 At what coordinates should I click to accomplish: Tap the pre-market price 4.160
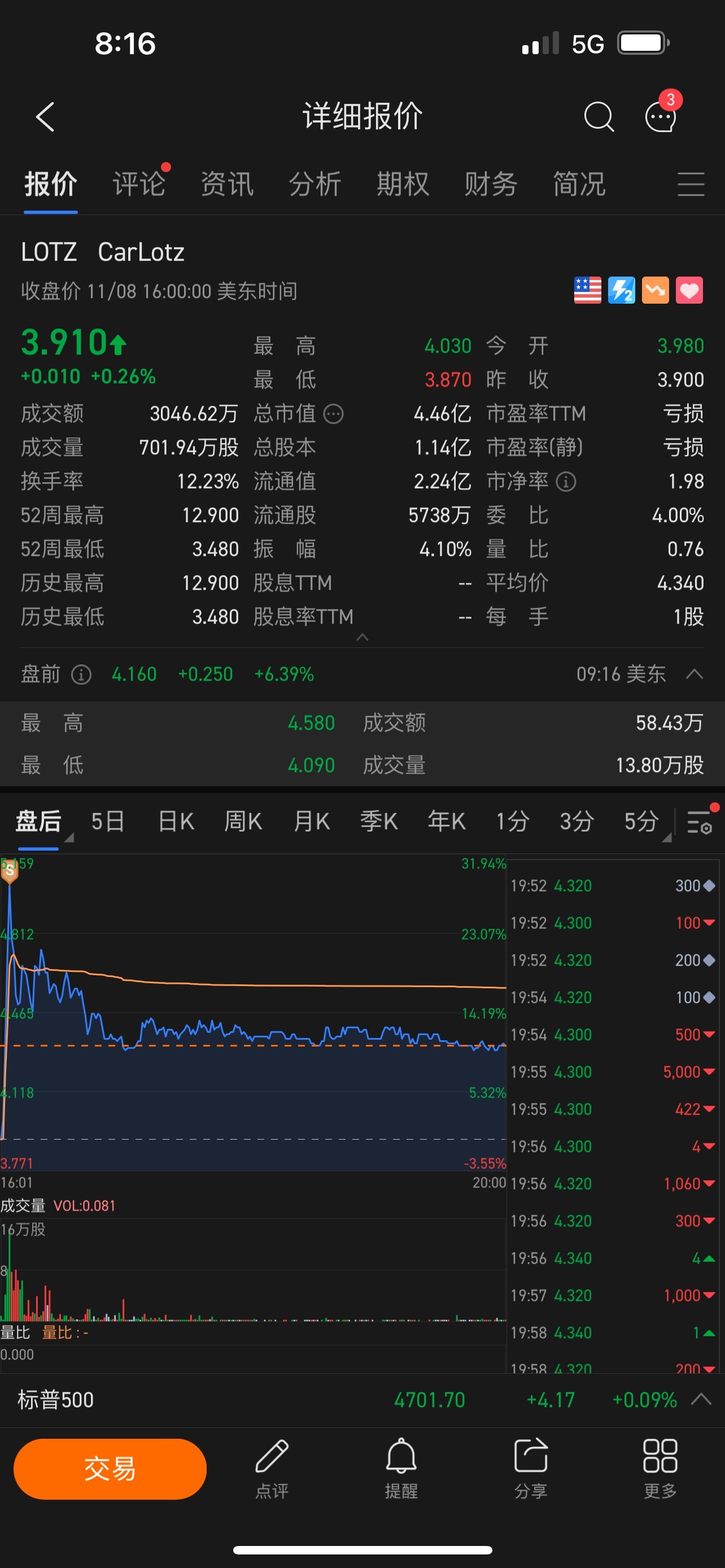coord(134,674)
